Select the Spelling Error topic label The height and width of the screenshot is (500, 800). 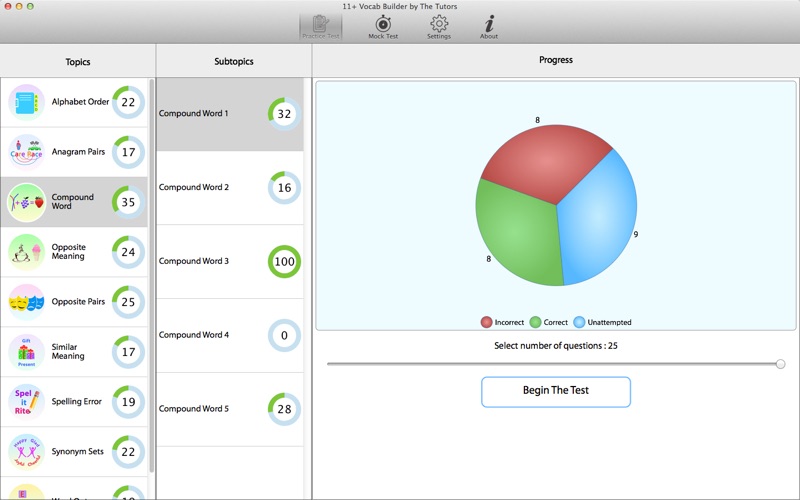pyautogui.click(x=77, y=402)
